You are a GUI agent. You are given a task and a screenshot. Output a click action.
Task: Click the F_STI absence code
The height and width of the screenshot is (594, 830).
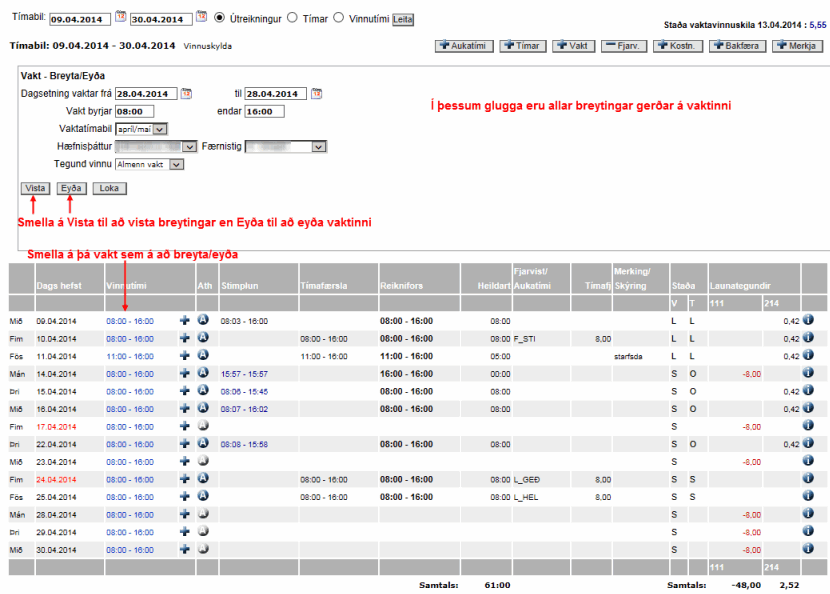[x=525, y=339]
